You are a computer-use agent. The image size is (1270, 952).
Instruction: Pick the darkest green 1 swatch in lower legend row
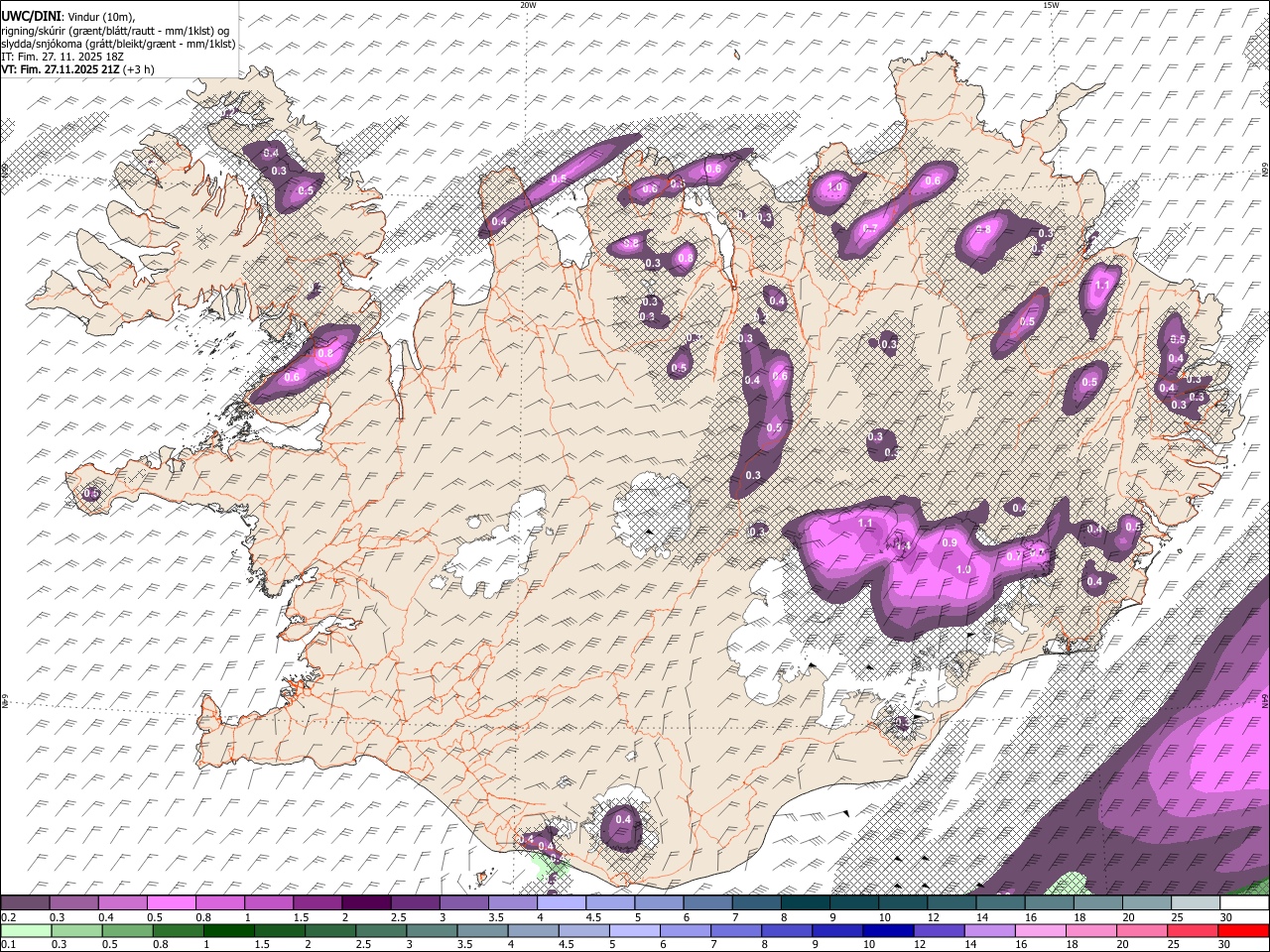tap(228, 930)
